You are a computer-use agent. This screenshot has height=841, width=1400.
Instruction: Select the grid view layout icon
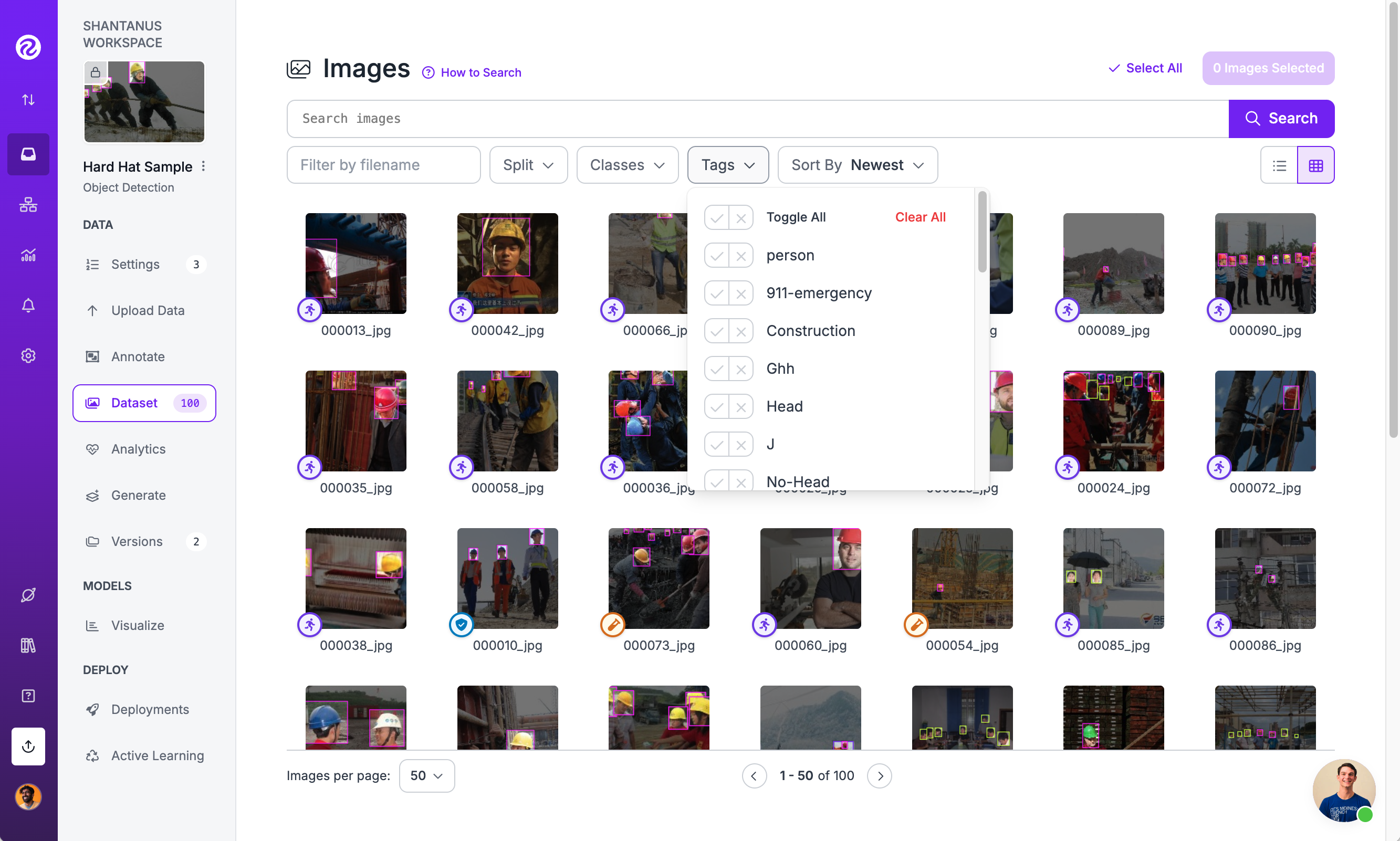tap(1315, 165)
